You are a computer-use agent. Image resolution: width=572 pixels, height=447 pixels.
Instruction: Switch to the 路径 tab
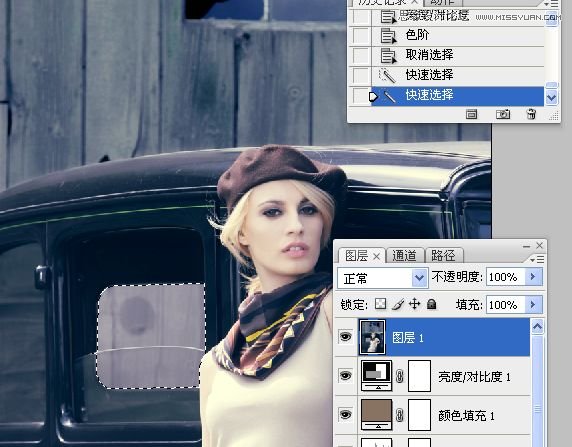pyautogui.click(x=443, y=256)
